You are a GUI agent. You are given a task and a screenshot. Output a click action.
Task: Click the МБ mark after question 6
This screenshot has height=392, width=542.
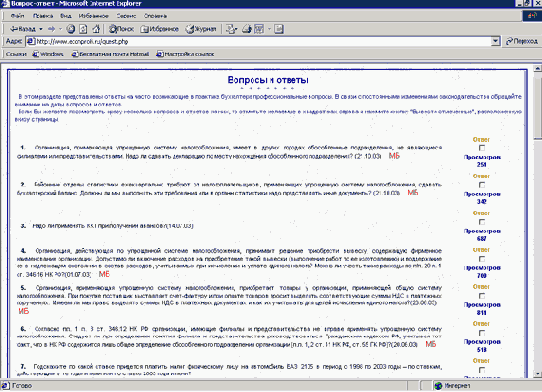click(431, 344)
